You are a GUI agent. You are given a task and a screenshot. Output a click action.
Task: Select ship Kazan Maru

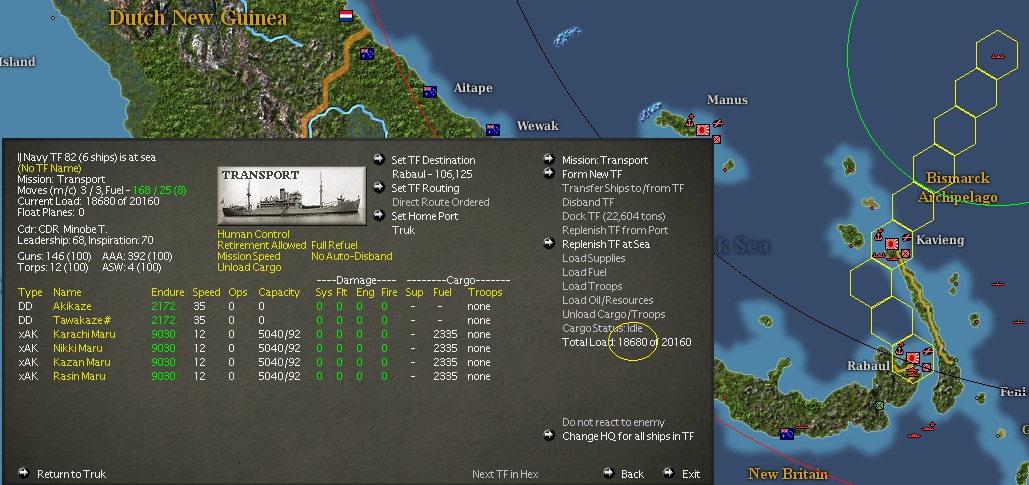coord(81,362)
